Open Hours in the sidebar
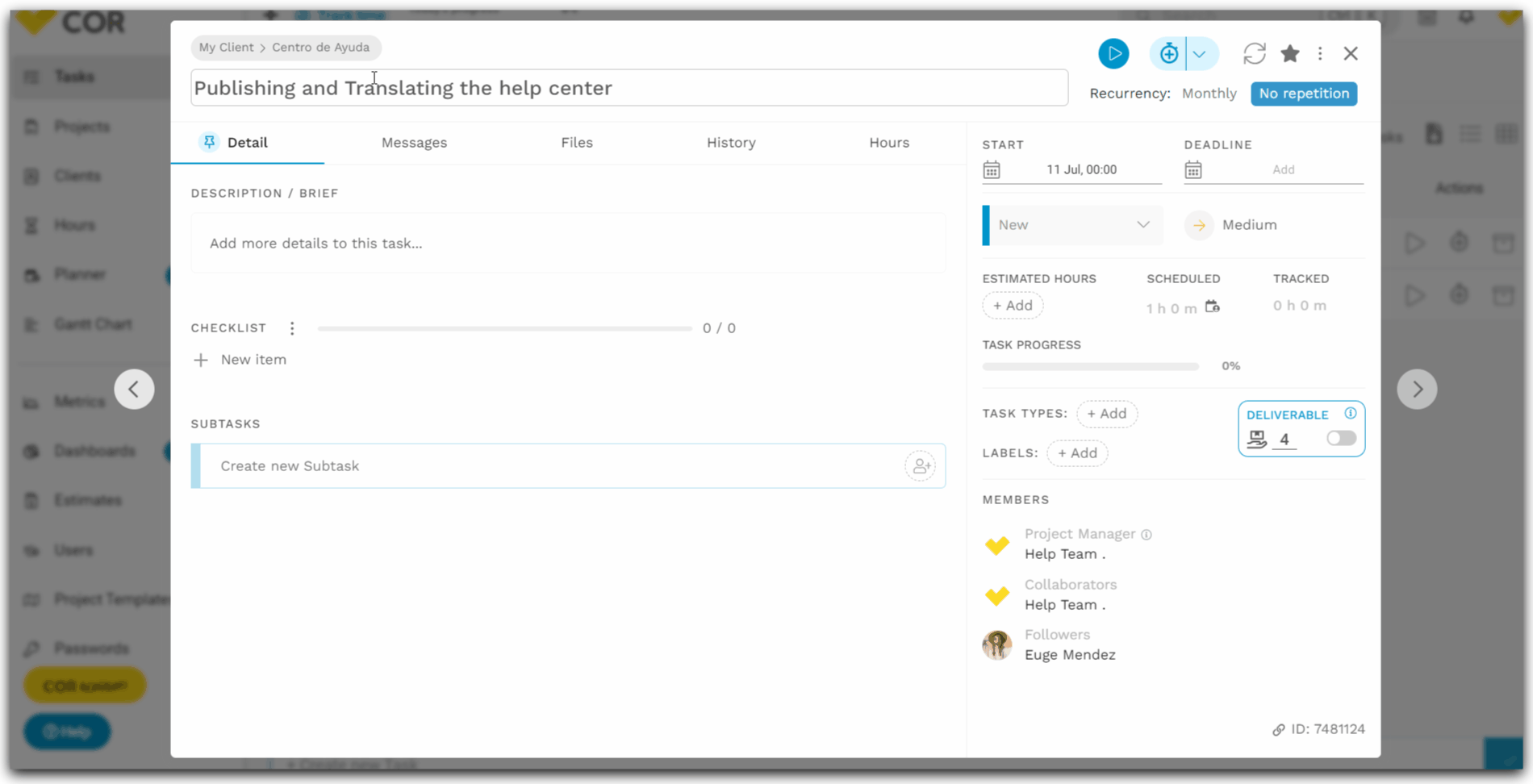 pos(74,225)
